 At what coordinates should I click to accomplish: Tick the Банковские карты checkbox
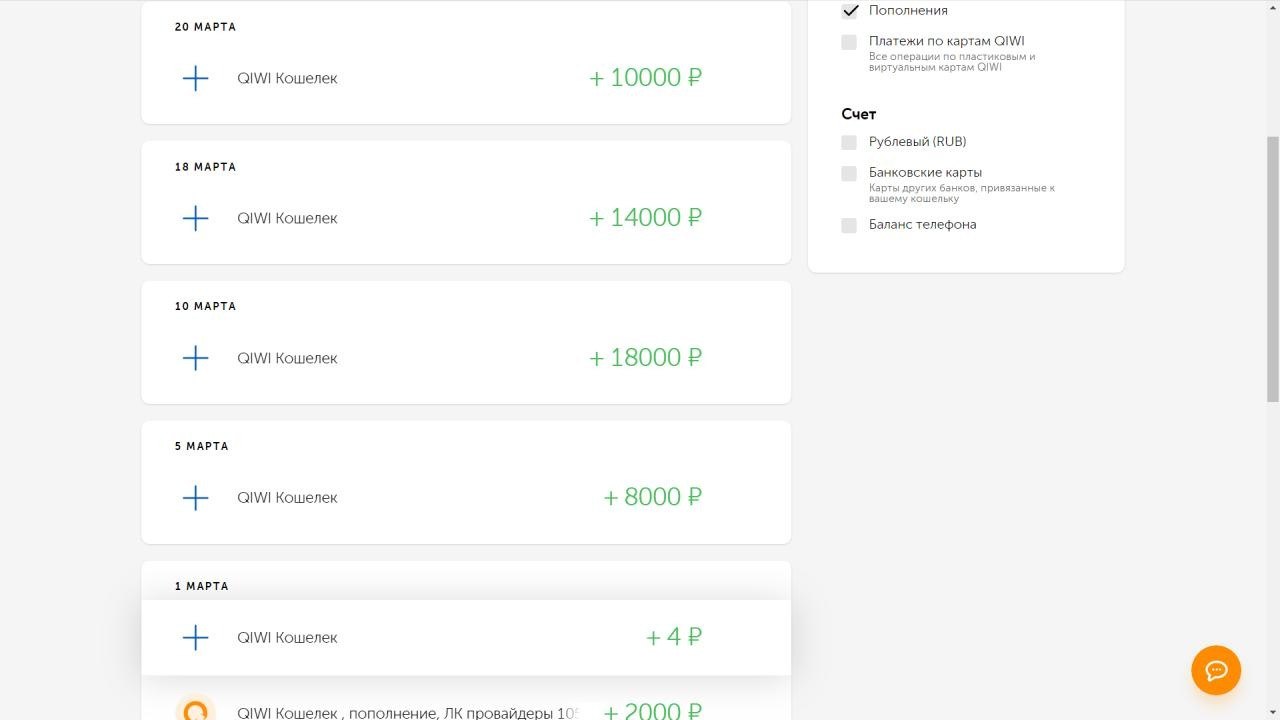coord(849,173)
